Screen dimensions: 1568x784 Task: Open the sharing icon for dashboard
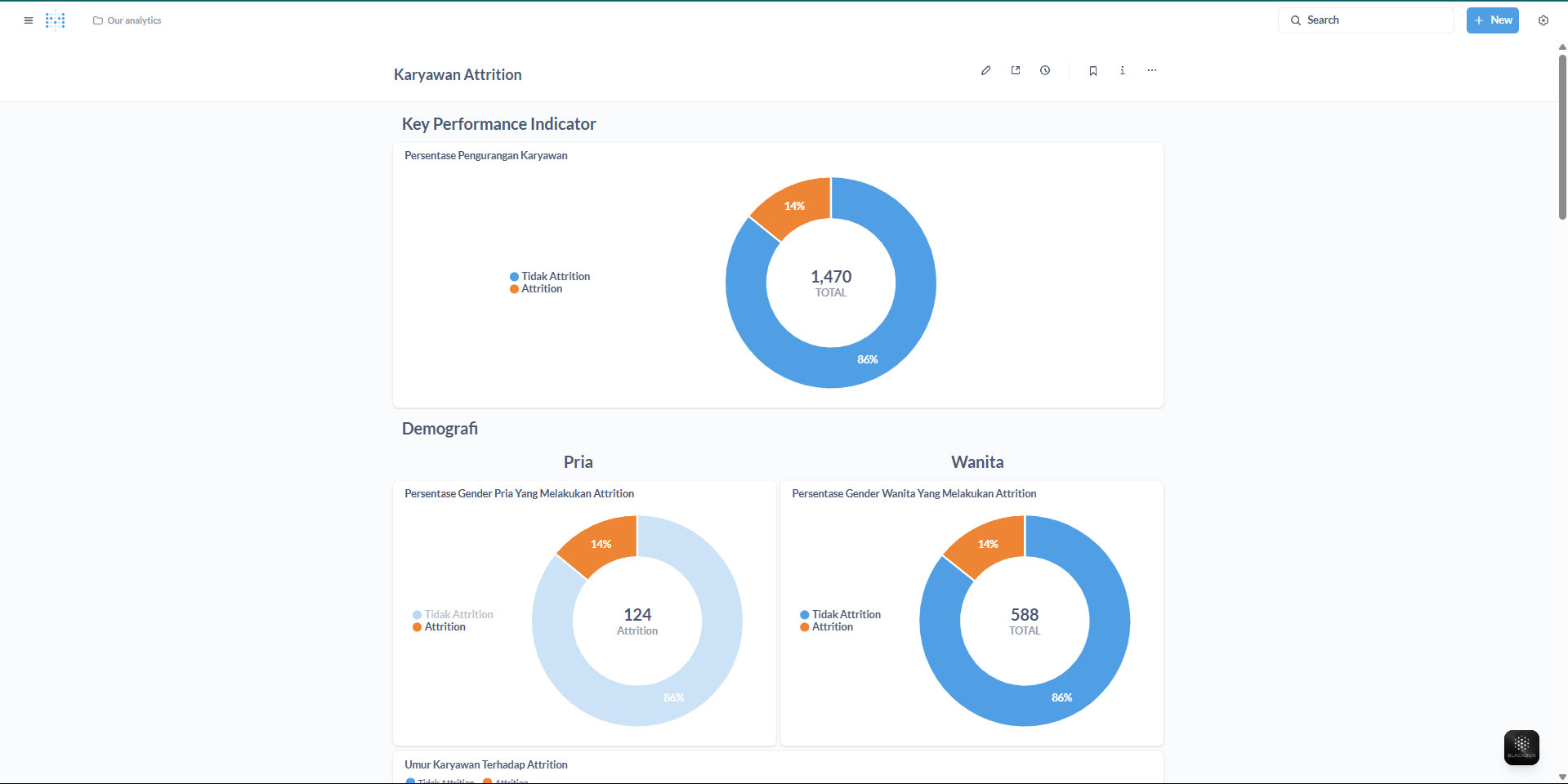point(1016,71)
